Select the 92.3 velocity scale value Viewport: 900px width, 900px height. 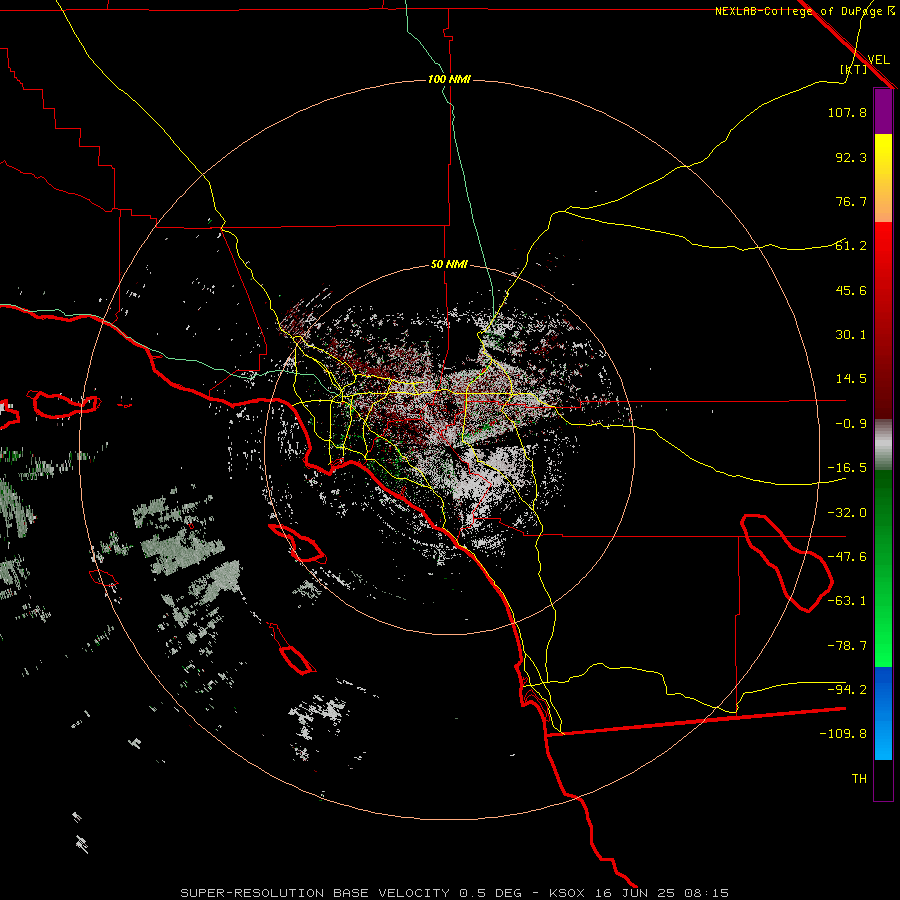click(851, 157)
